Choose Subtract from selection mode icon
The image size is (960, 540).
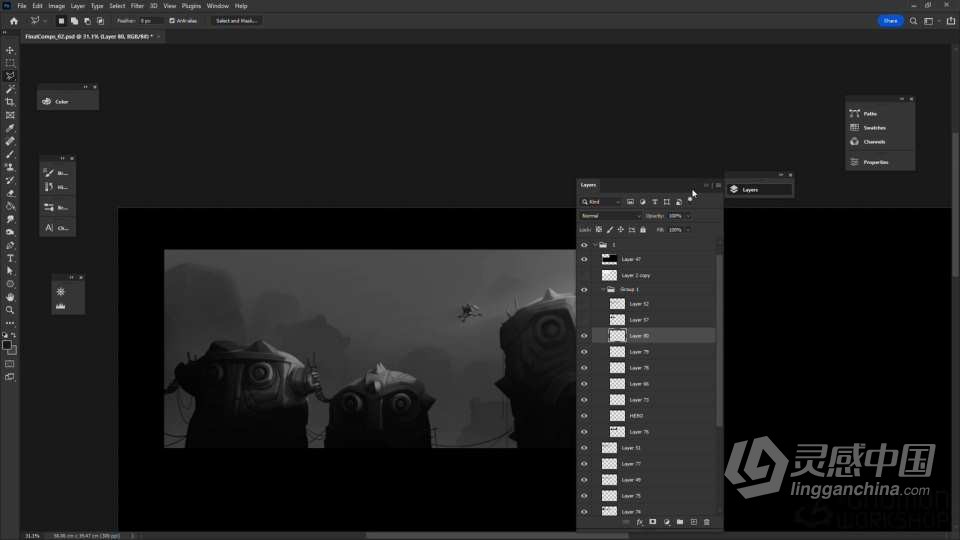coord(87,21)
